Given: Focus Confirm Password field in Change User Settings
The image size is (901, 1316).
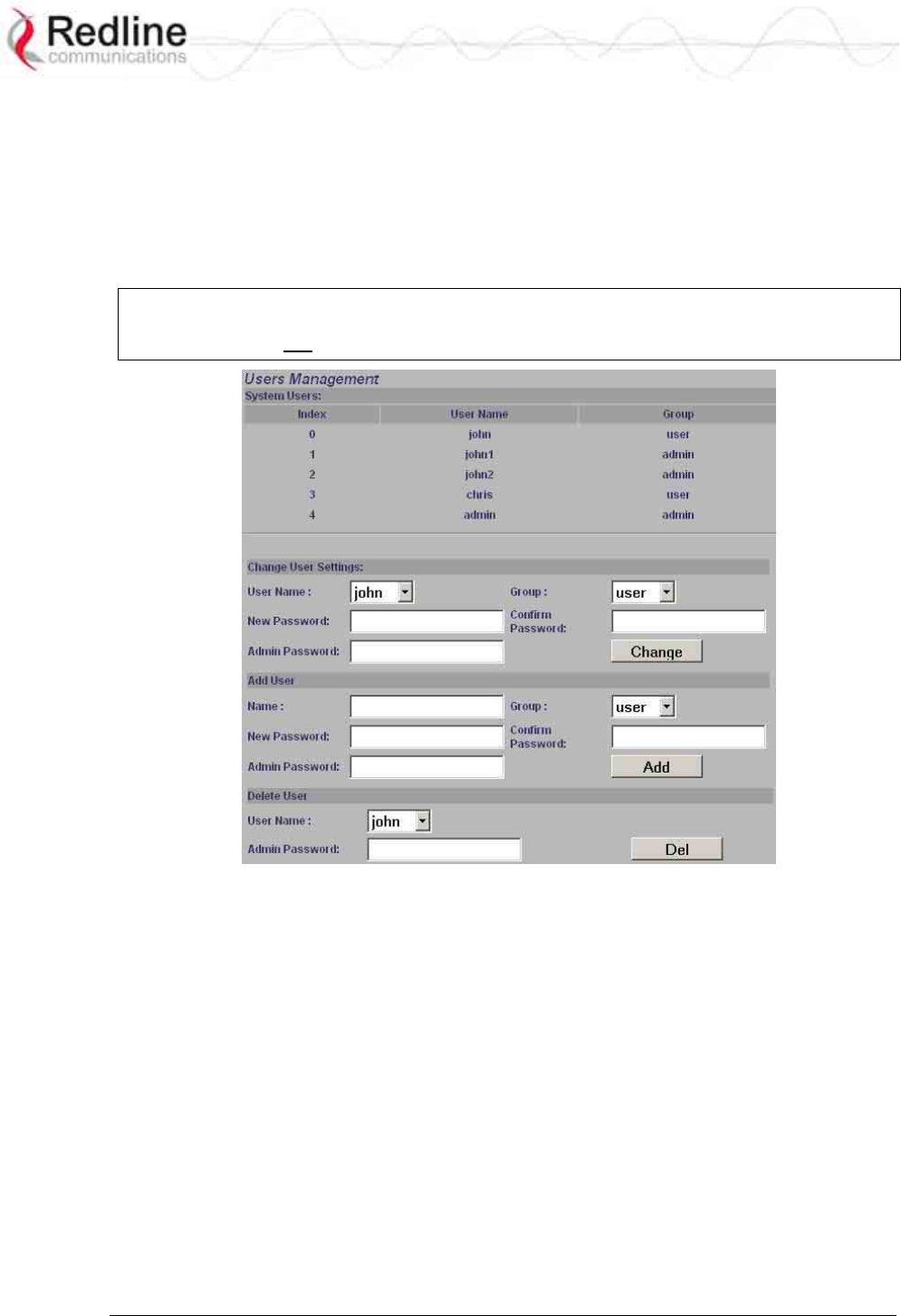Looking at the screenshot, I should (688, 621).
